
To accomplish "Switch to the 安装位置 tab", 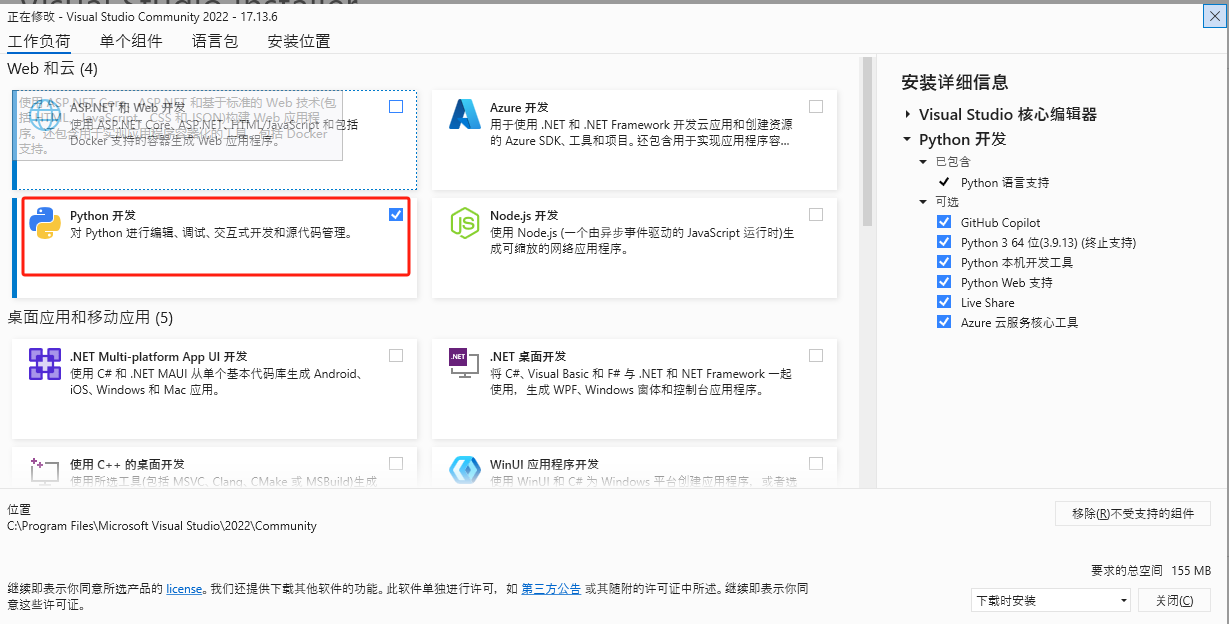I will tap(299, 41).
